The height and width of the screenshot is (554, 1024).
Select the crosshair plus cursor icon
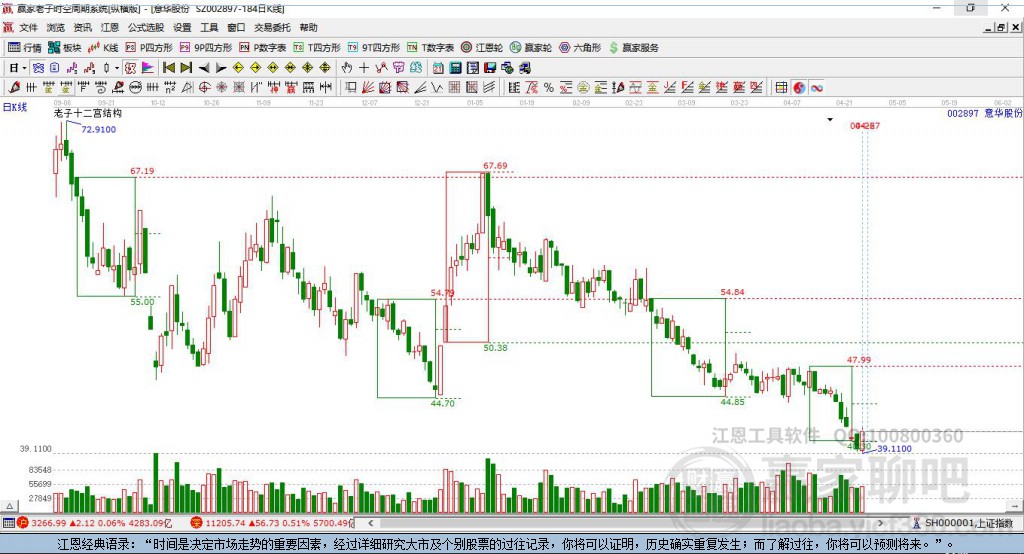tap(364, 68)
